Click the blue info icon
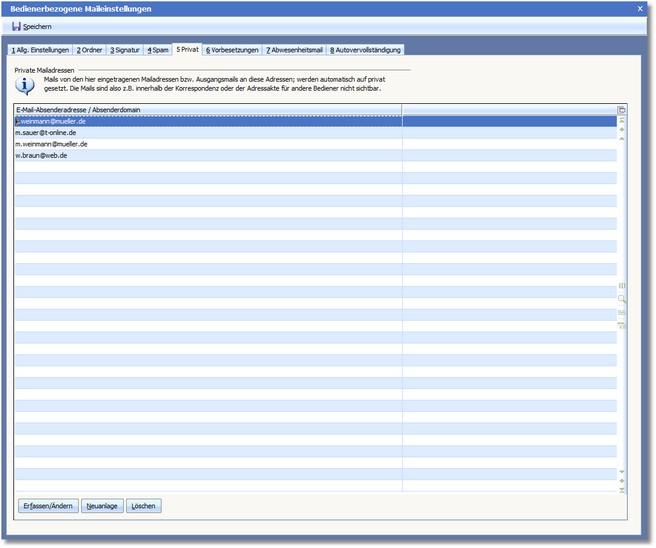This screenshot has height=548, width=656. 27,83
